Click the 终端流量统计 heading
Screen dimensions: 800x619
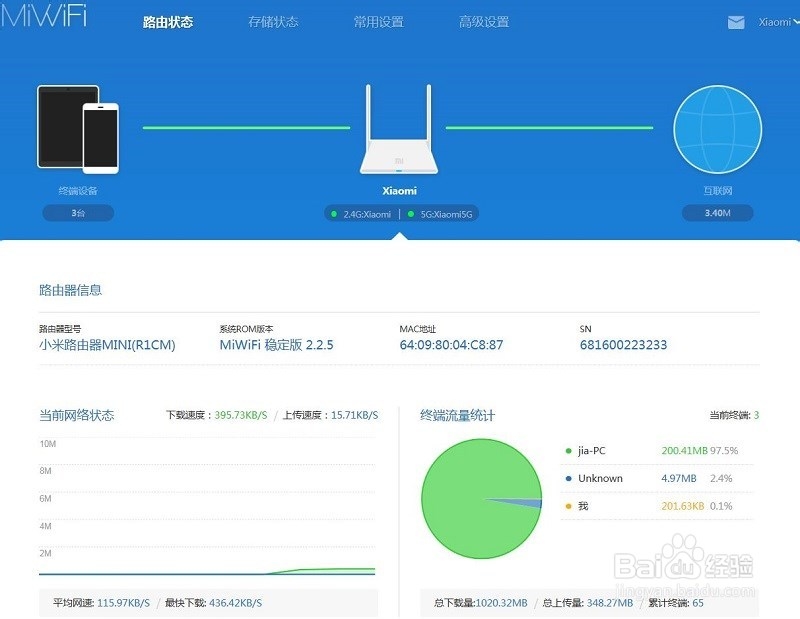coord(457,415)
